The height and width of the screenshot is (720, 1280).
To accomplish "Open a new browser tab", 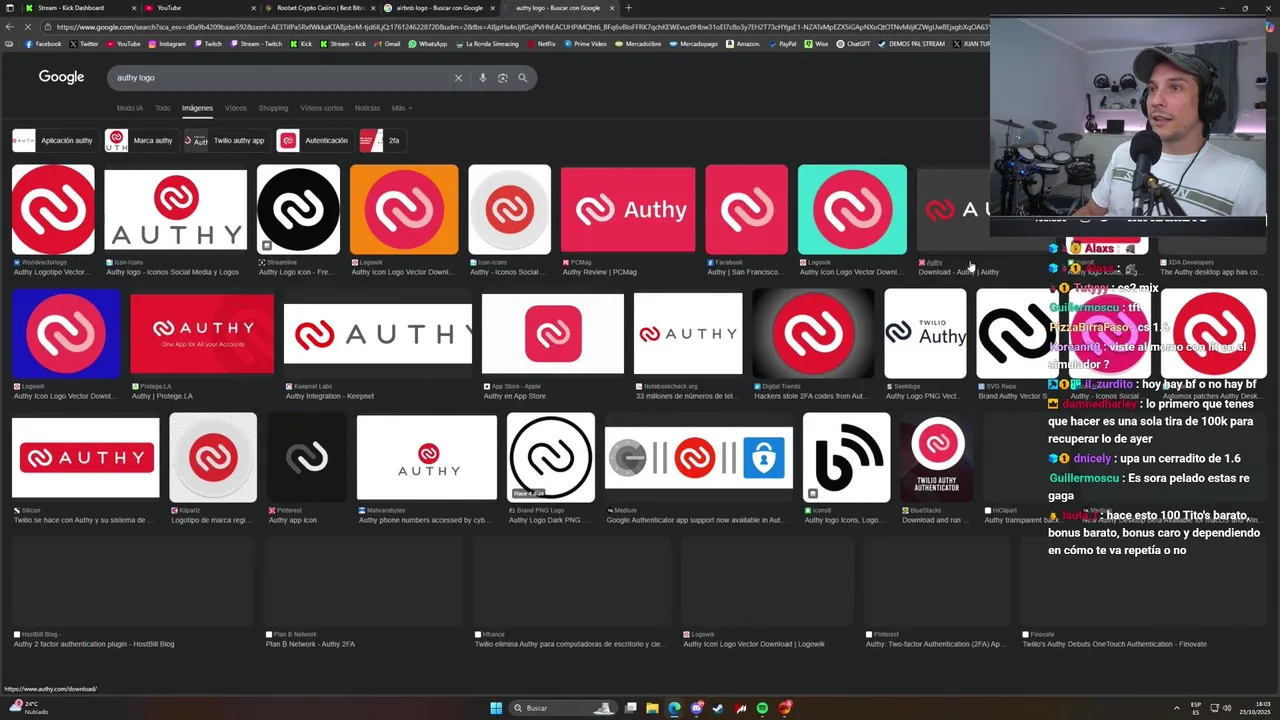I will (x=629, y=8).
